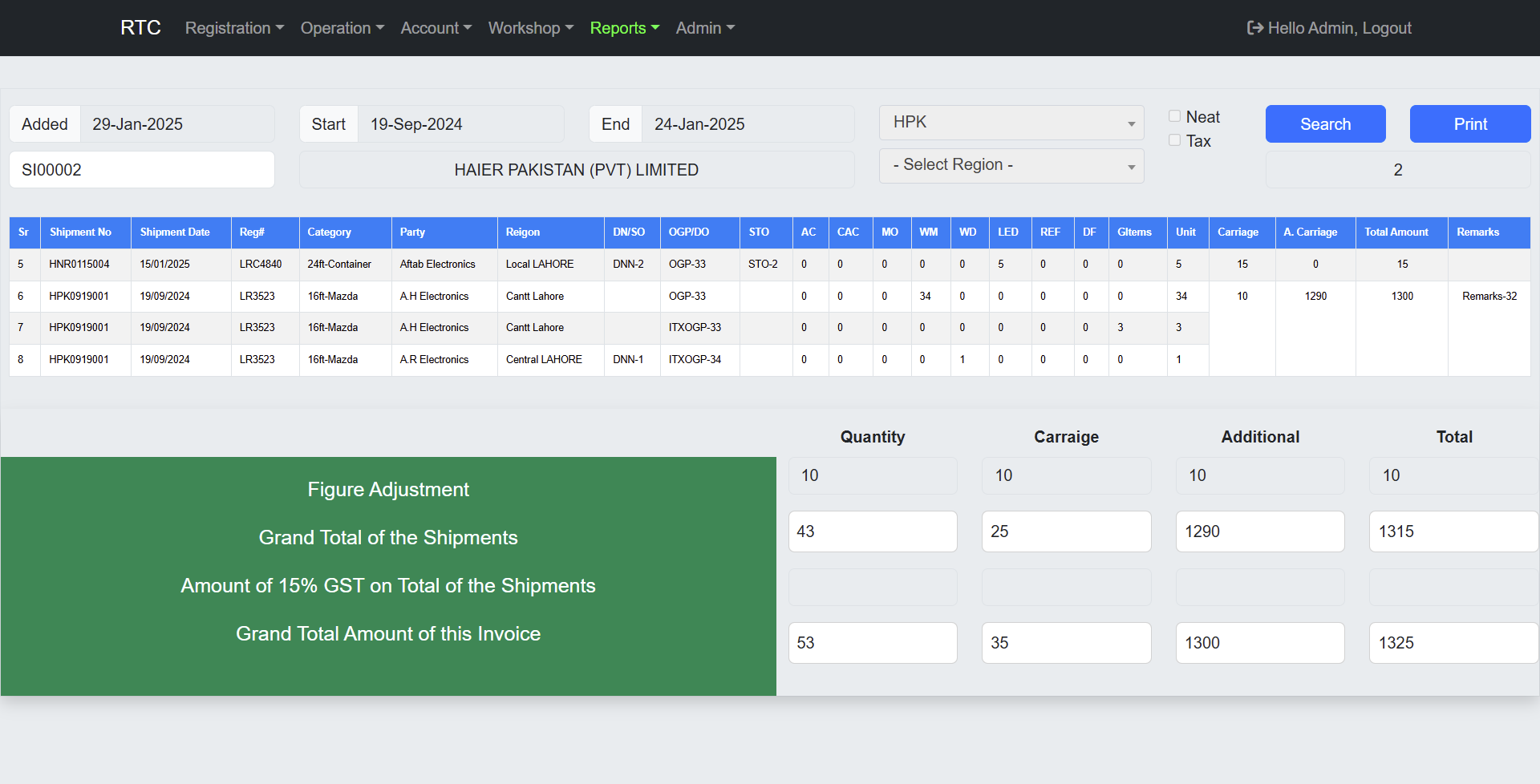Click the Grand Total amount field showing 1325
Viewport: 1540px width, 784px height.
(x=1452, y=643)
